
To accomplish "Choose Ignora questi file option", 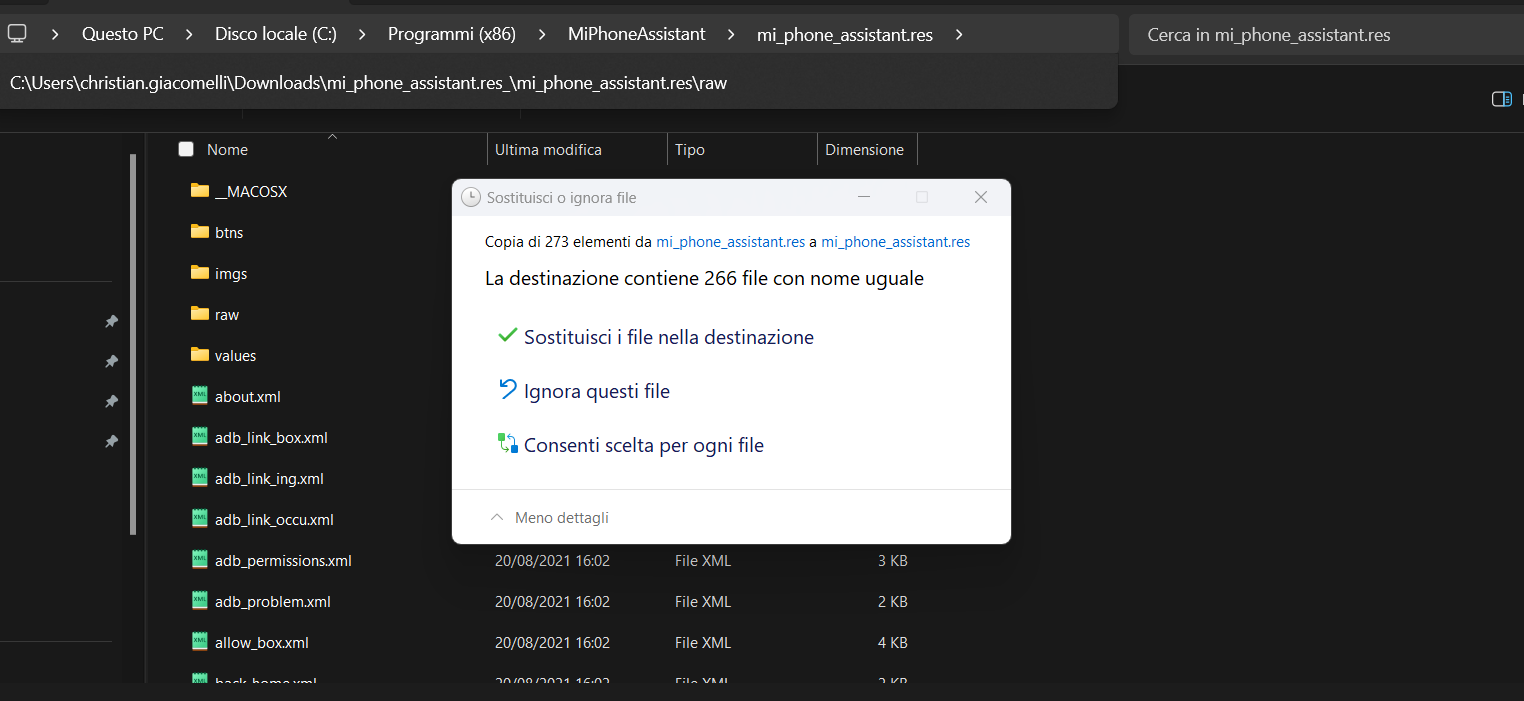I will tap(596, 392).
